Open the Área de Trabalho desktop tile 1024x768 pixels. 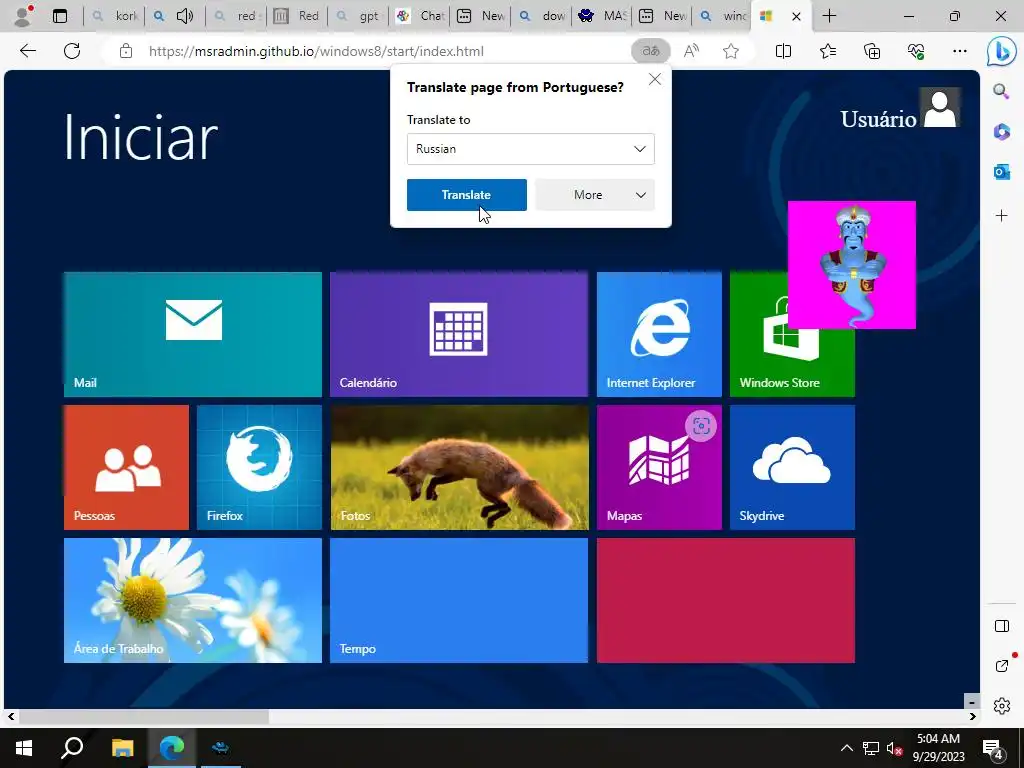193,600
